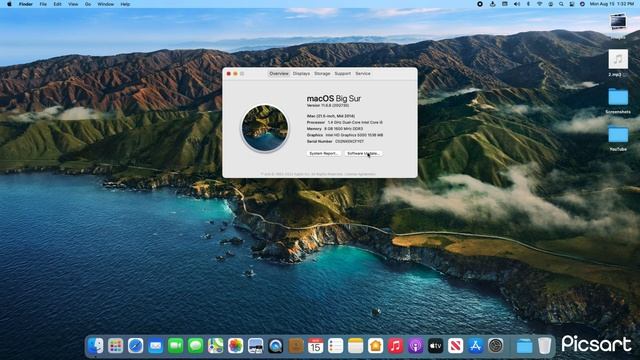
Task: Open Spotlight search in menu bar
Action: [x=561, y=4]
